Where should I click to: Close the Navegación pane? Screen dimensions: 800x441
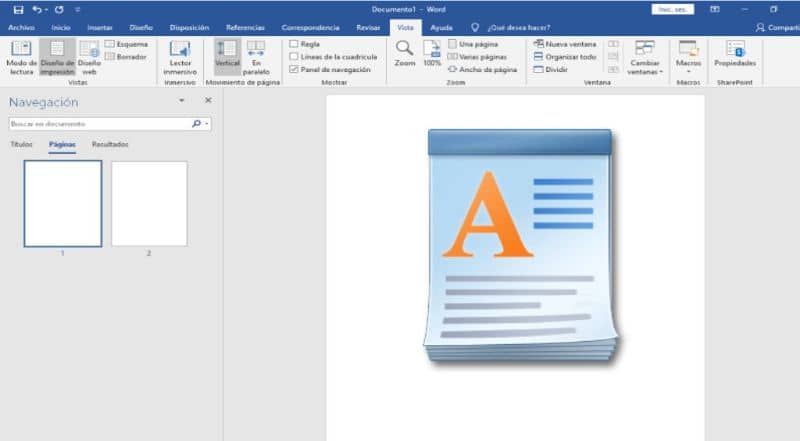coord(208,101)
